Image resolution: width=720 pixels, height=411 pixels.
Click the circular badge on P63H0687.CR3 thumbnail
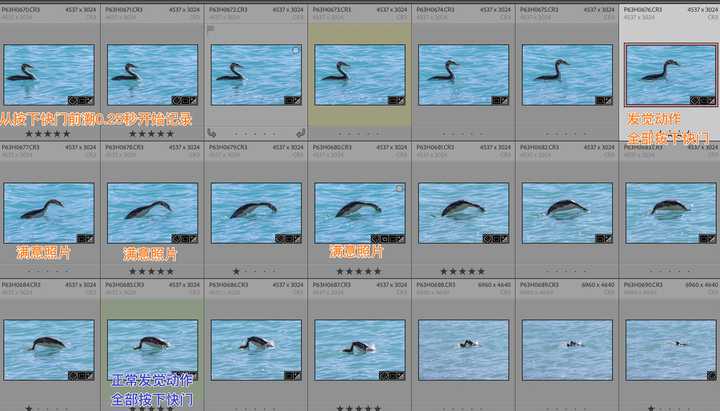point(383,376)
